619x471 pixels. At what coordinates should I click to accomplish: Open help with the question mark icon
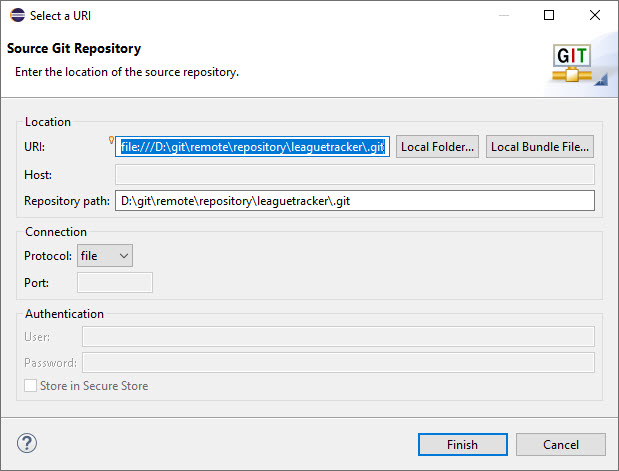point(27,443)
